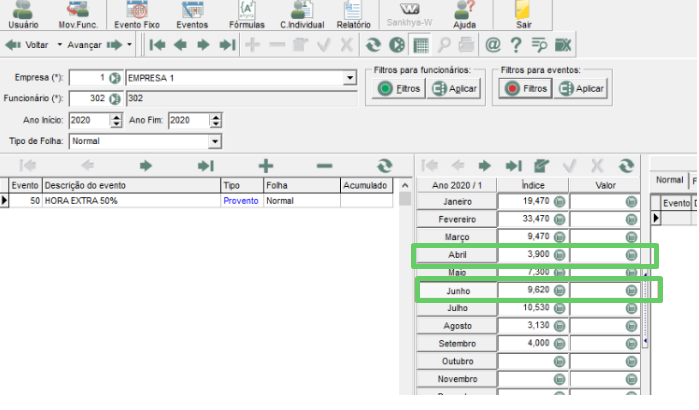Switch to the Normal tab
699x410 pixels.
[x=669, y=180]
